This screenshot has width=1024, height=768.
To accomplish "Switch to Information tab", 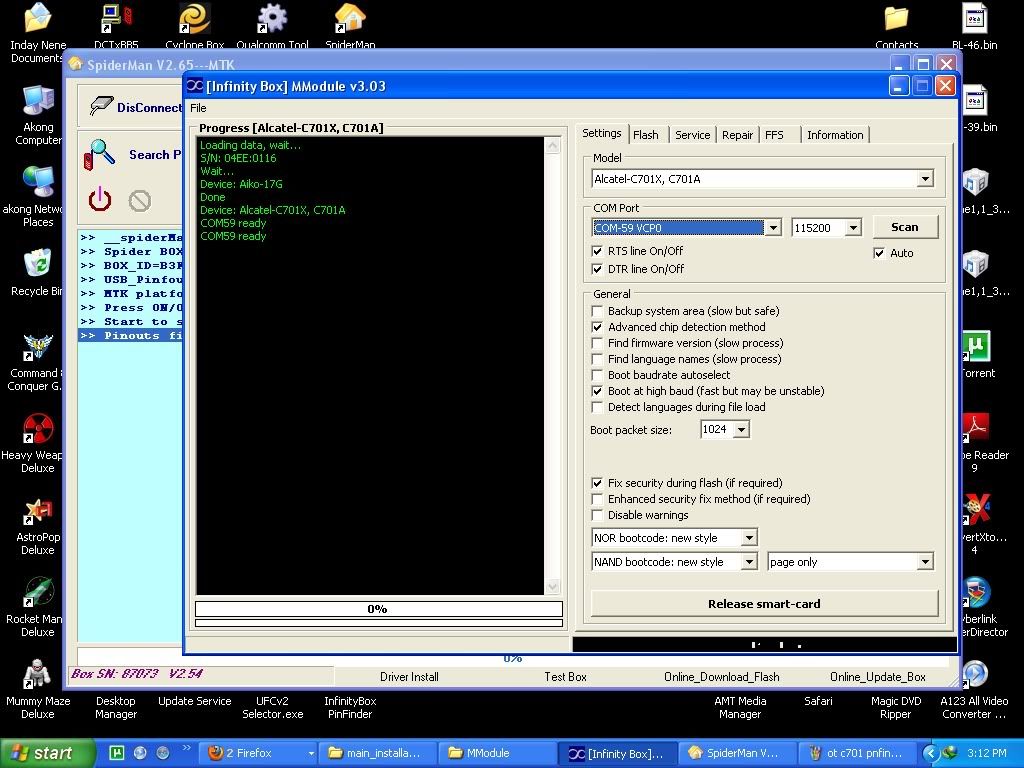I will pos(835,135).
